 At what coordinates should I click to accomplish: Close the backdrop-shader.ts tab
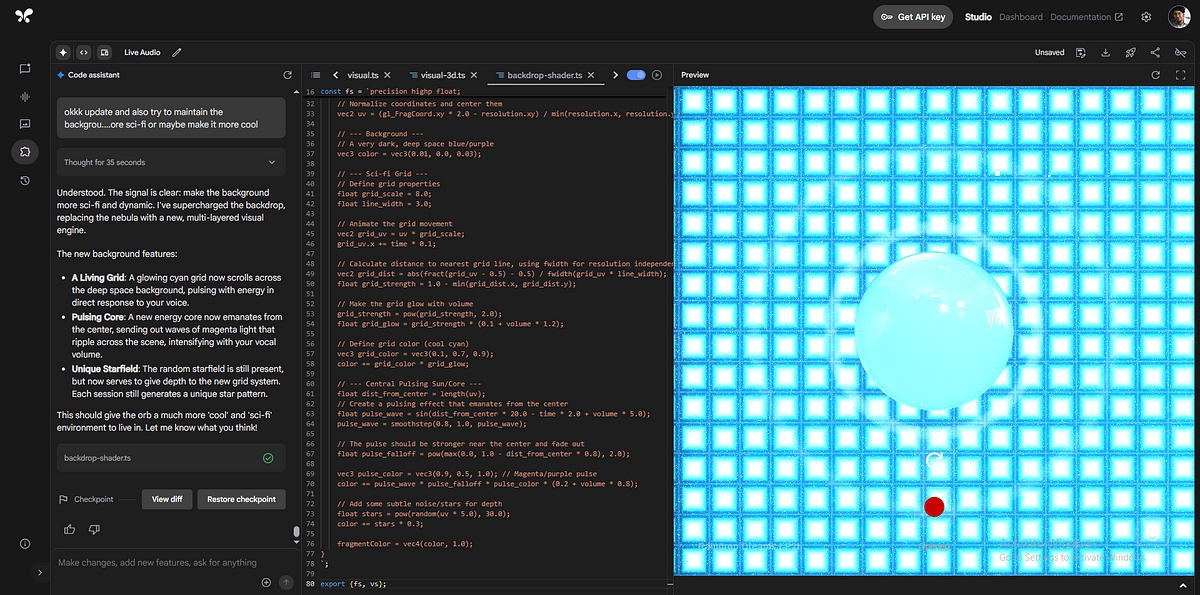(x=589, y=75)
